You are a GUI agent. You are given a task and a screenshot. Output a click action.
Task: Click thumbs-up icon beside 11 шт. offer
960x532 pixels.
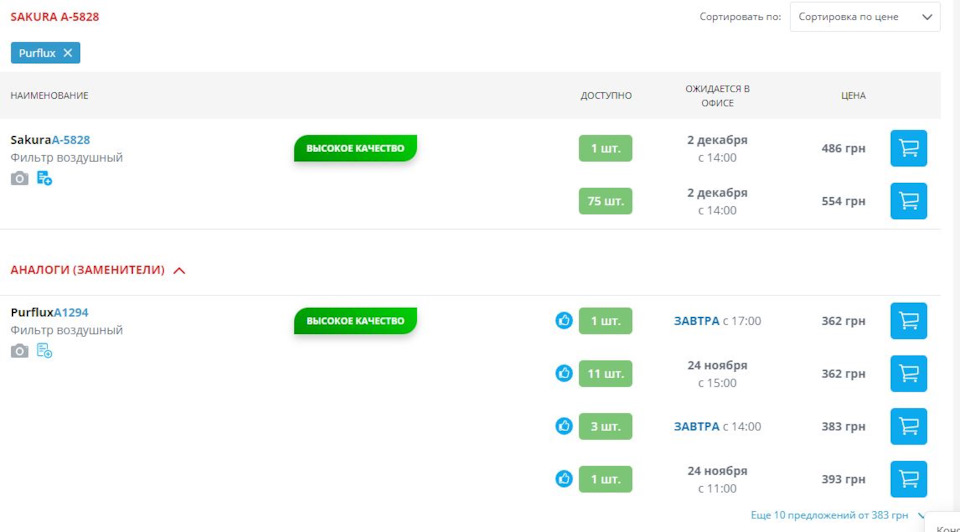(564, 373)
